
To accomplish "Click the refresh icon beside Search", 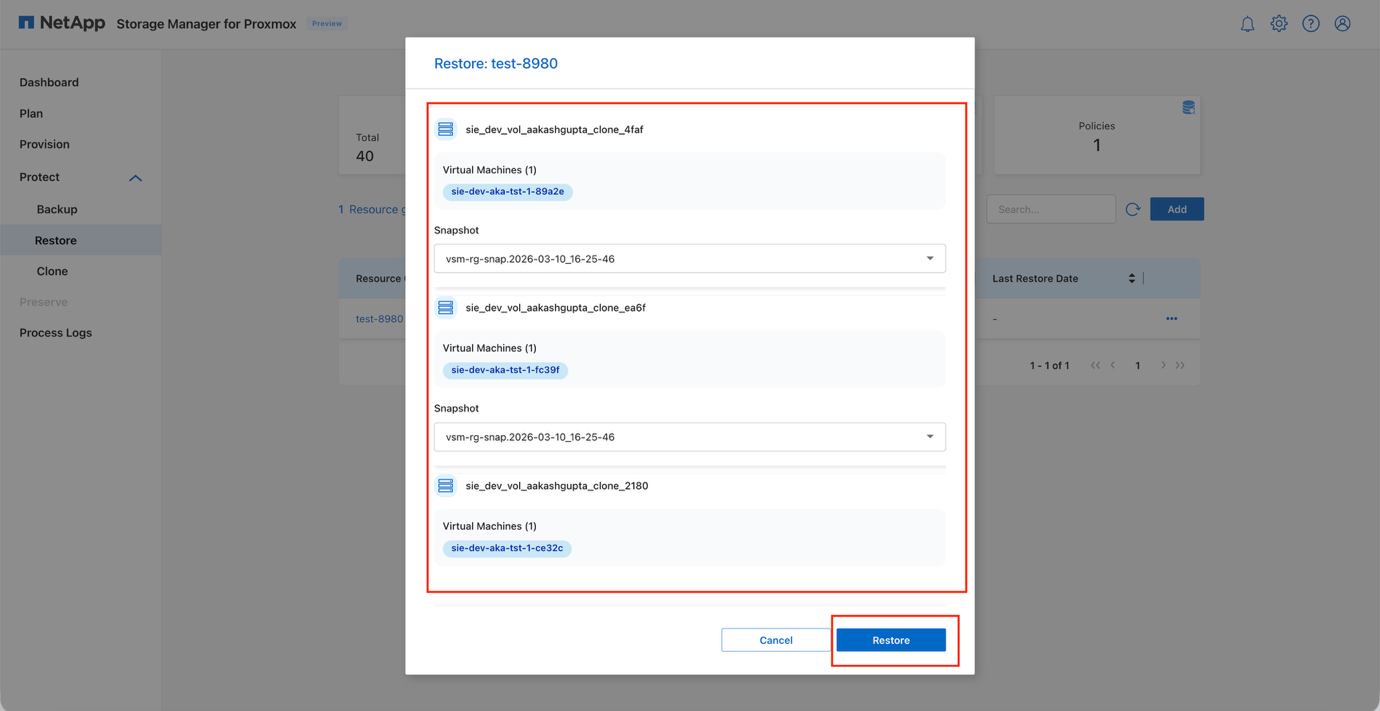I will (x=1133, y=209).
